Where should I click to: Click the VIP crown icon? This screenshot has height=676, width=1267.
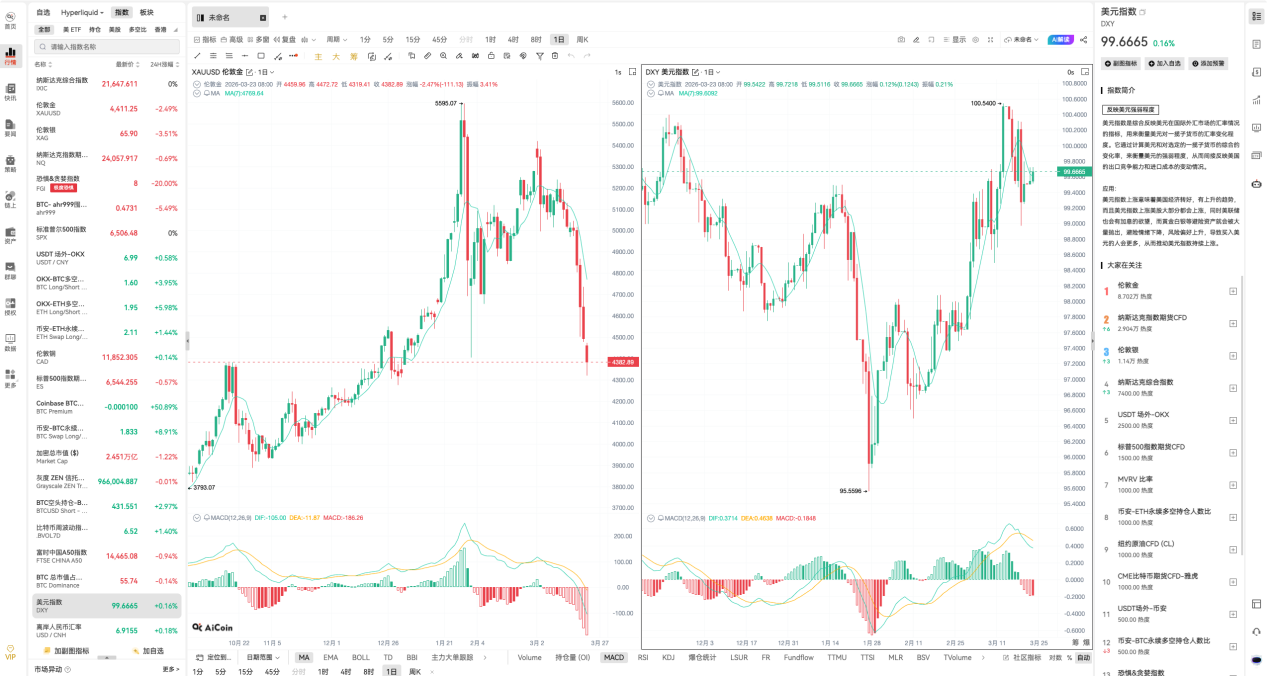tap(10, 651)
